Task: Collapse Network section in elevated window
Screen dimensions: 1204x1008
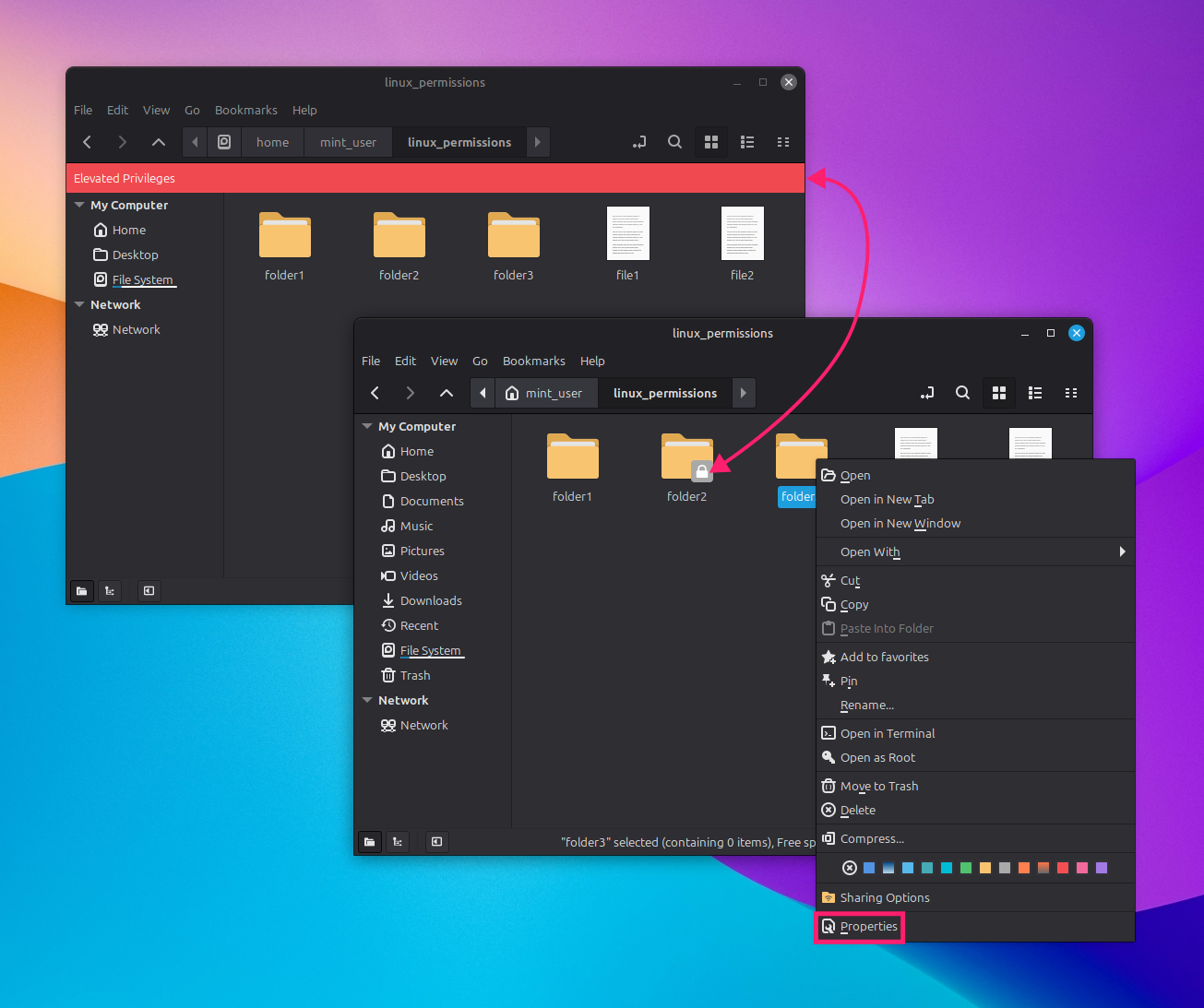Action: pos(80,304)
